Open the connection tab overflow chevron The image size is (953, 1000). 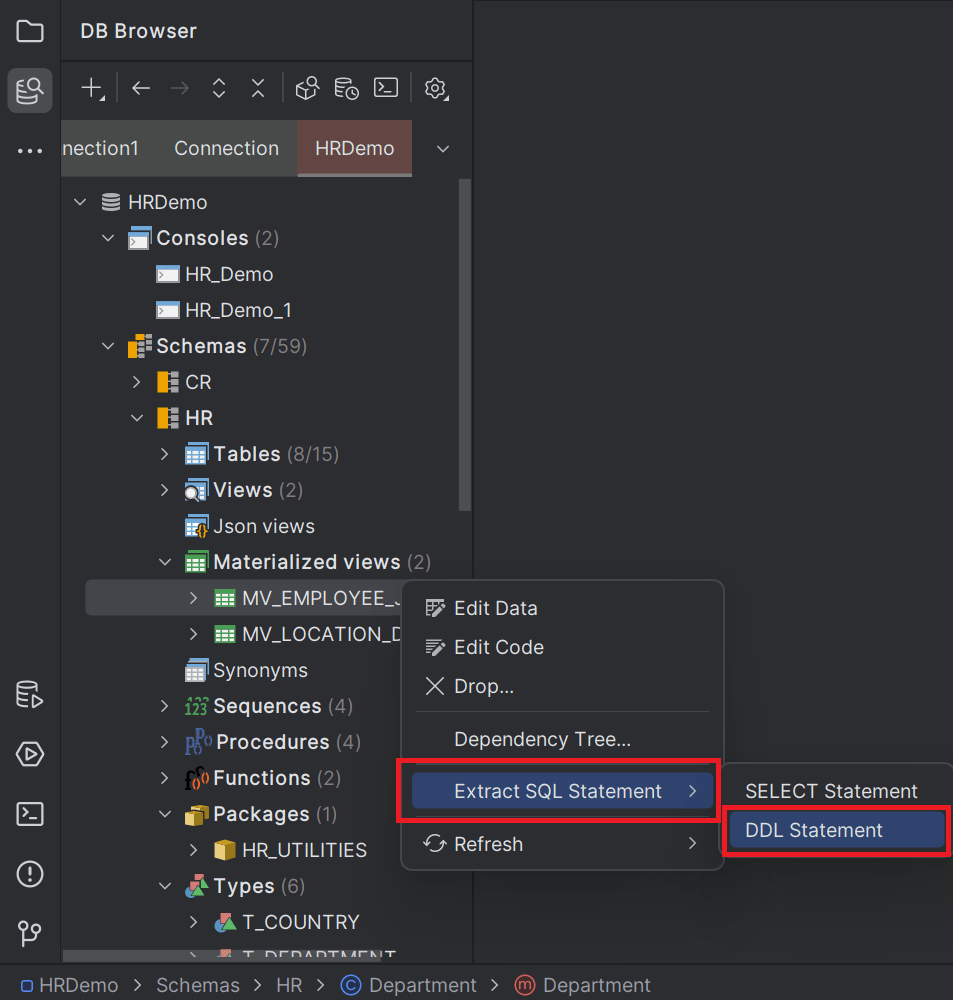442,147
